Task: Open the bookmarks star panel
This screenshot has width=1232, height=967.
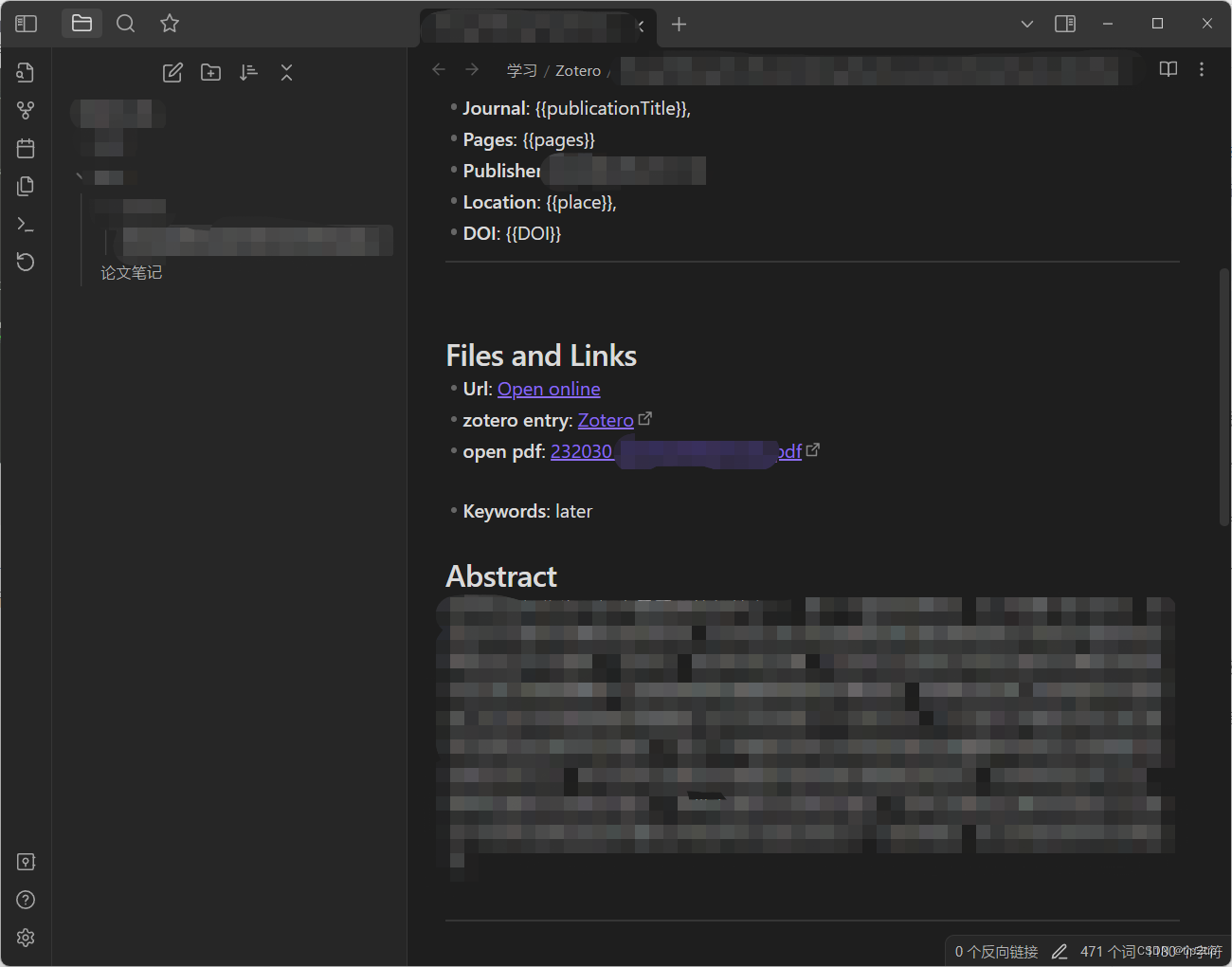Action: [x=170, y=24]
